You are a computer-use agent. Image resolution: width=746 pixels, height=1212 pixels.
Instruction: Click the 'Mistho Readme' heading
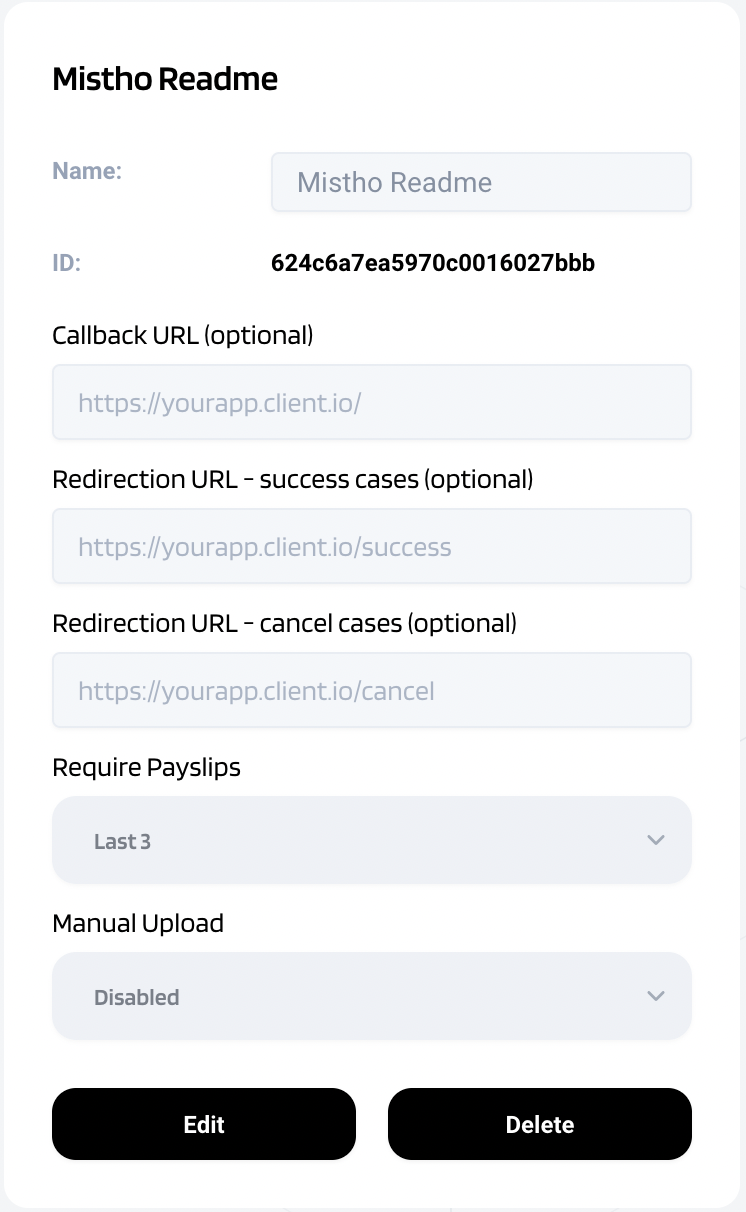[x=165, y=79]
